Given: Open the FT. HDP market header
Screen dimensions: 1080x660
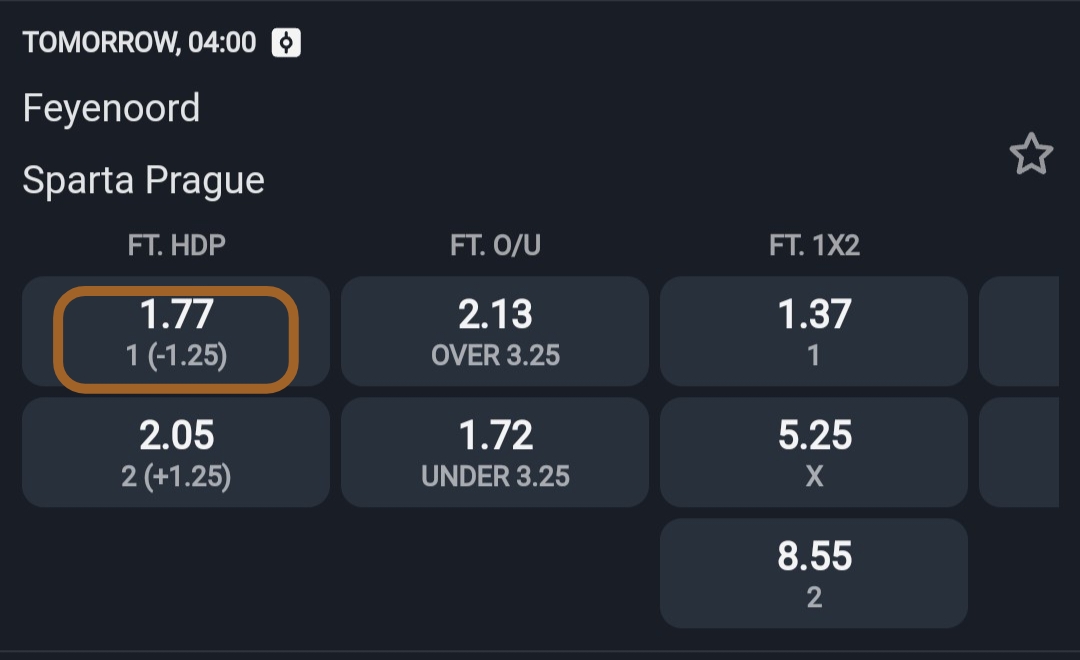Looking at the screenshot, I should click(x=176, y=245).
